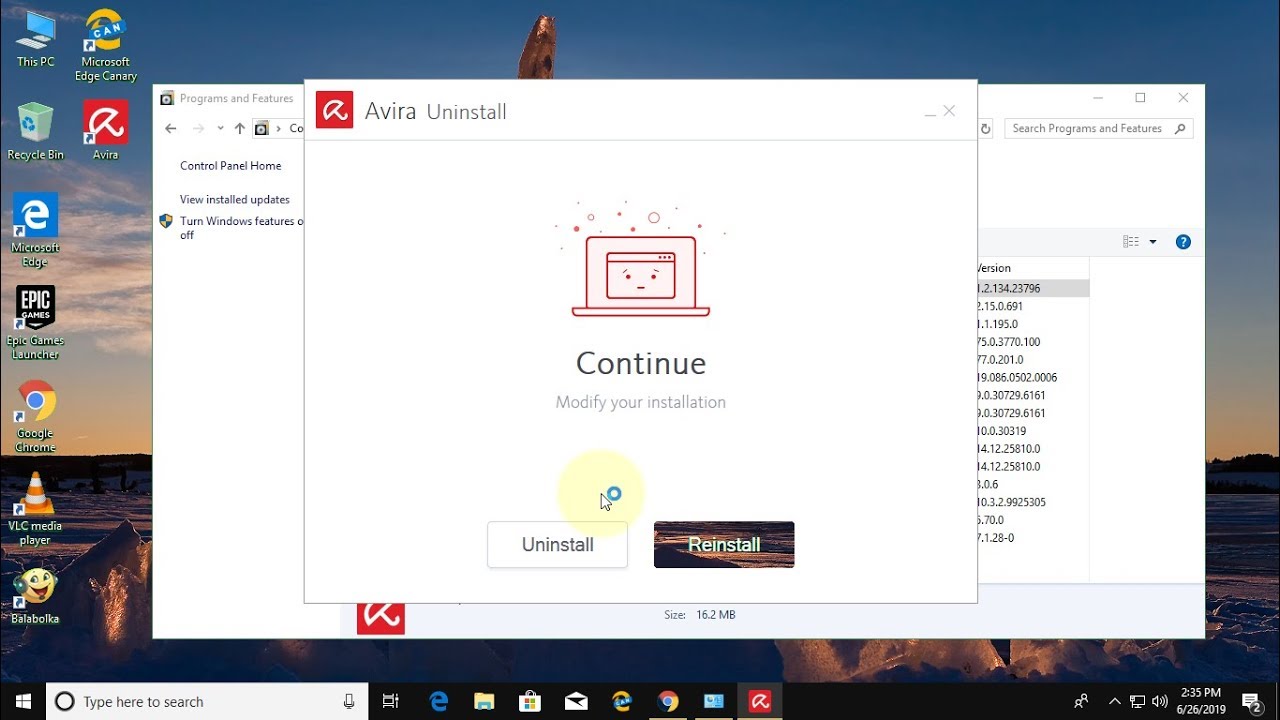1280x720 pixels.
Task: Select version row 19.086.0502.0006
Action: point(1033,378)
